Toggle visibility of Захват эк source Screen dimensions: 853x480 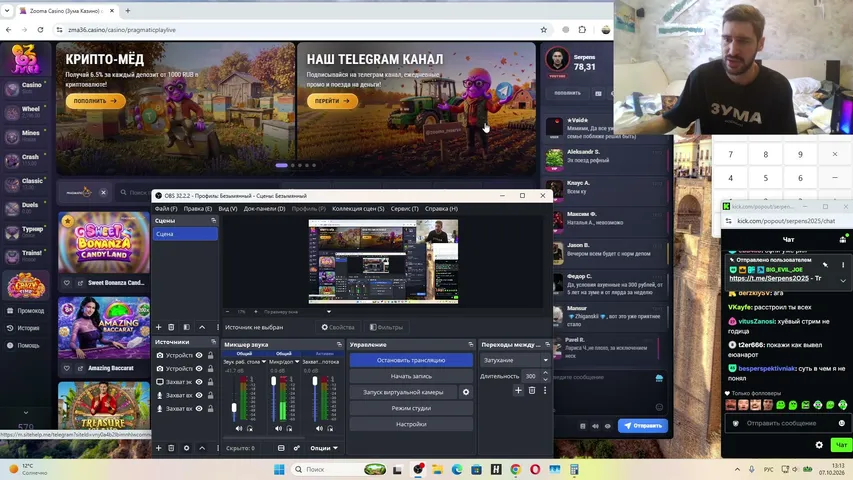[x=199, y=382]
